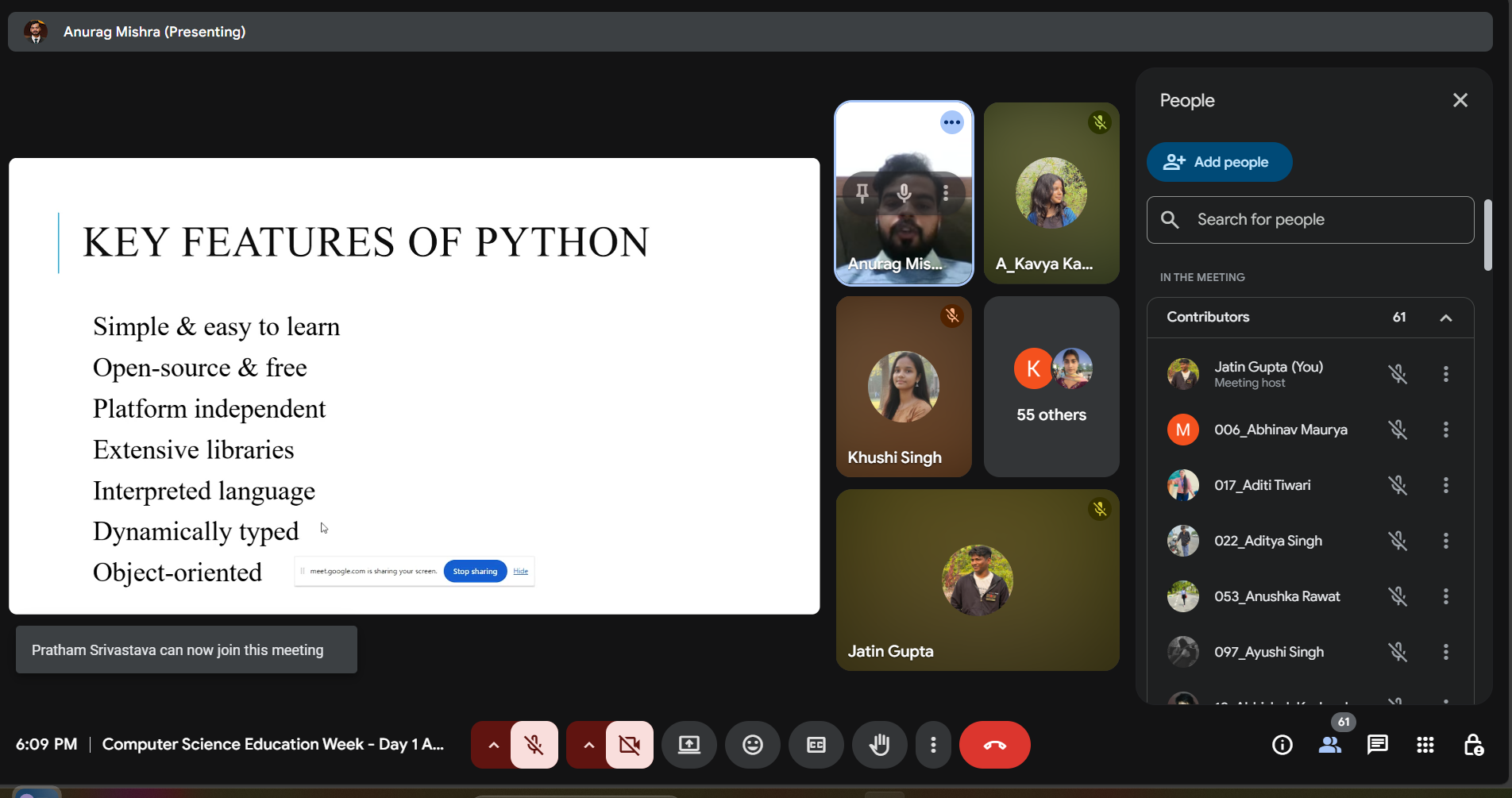
Task: Open emoji reactions
Action: pyautogui.click(x=752, y=745)
